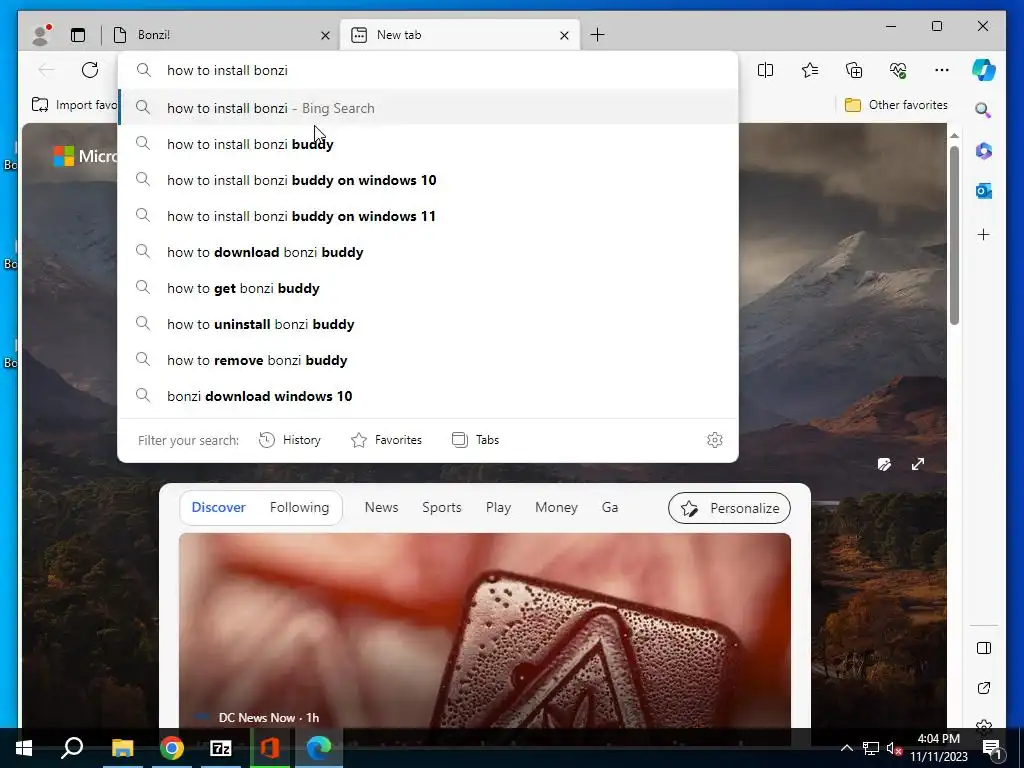Image resolution: width=1024 pixels, height=768 pixels.
Task: Switch feed to Following tab
Action: pos(299,507)
